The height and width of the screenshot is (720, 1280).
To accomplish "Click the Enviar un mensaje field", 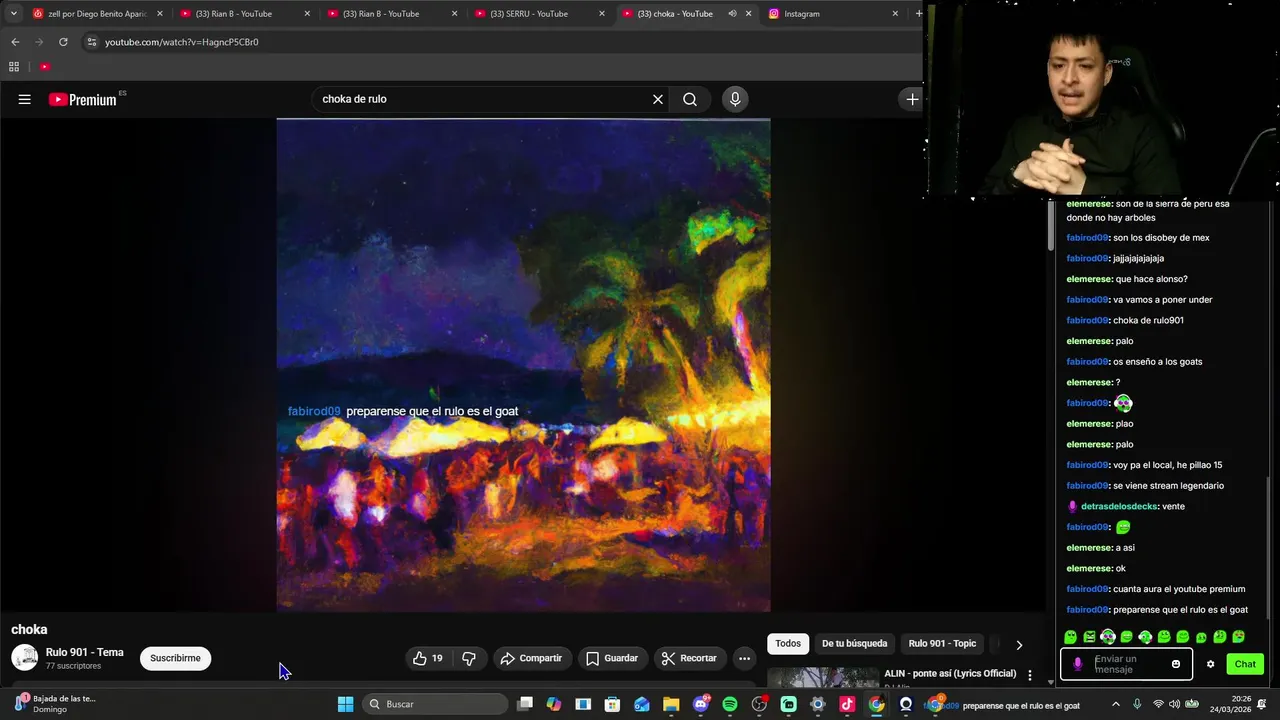I will (1128, 664).
